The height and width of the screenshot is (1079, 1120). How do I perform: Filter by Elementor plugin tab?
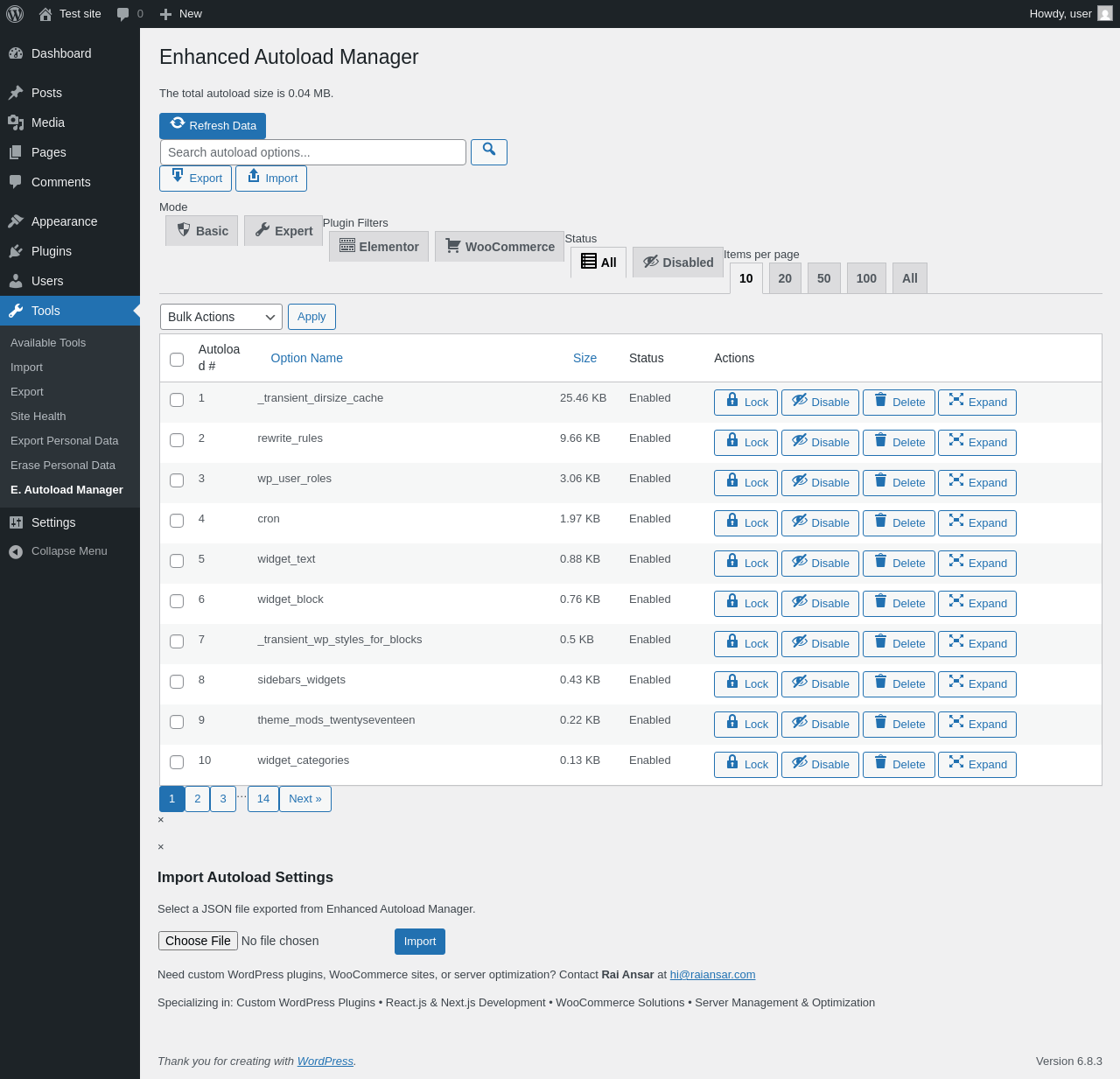point(379,246)
